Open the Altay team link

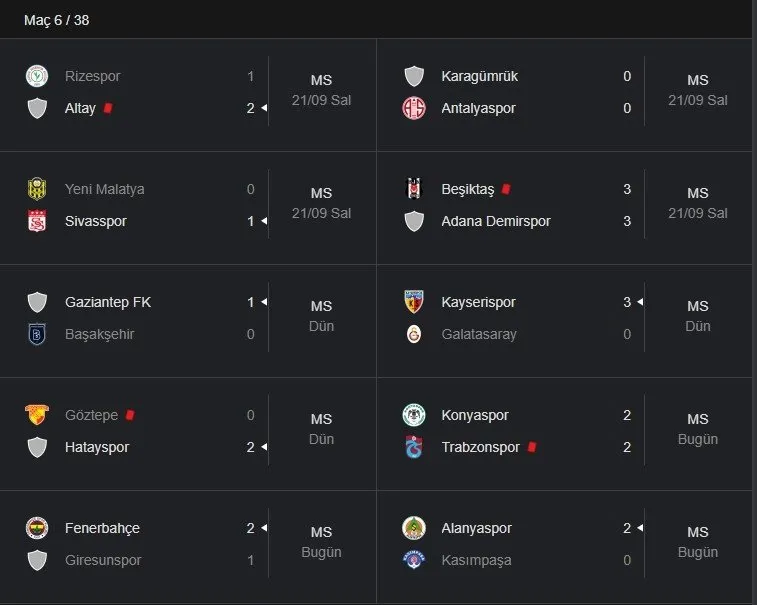tap(80, 108)
